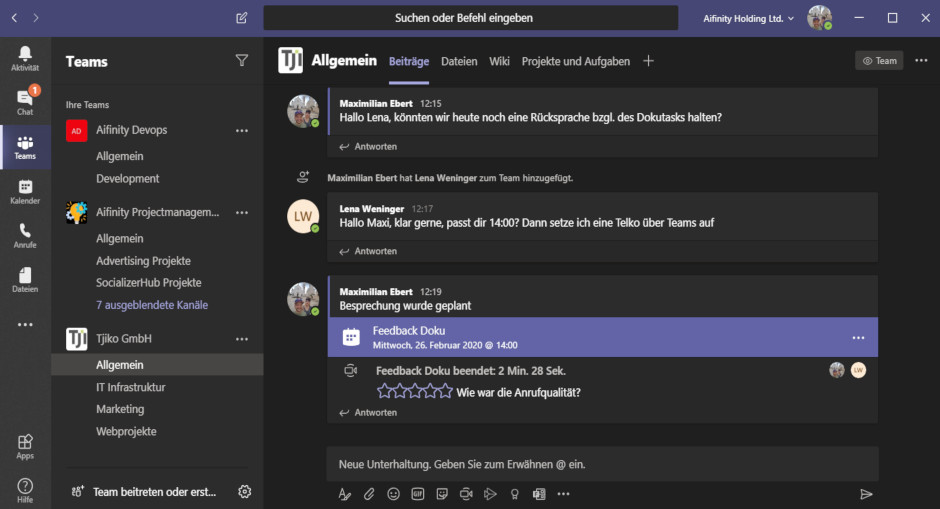The height and width of the screenshot is (509, 940).
Task: Open more options for Tjiko GmbH team
Action: 242,339
